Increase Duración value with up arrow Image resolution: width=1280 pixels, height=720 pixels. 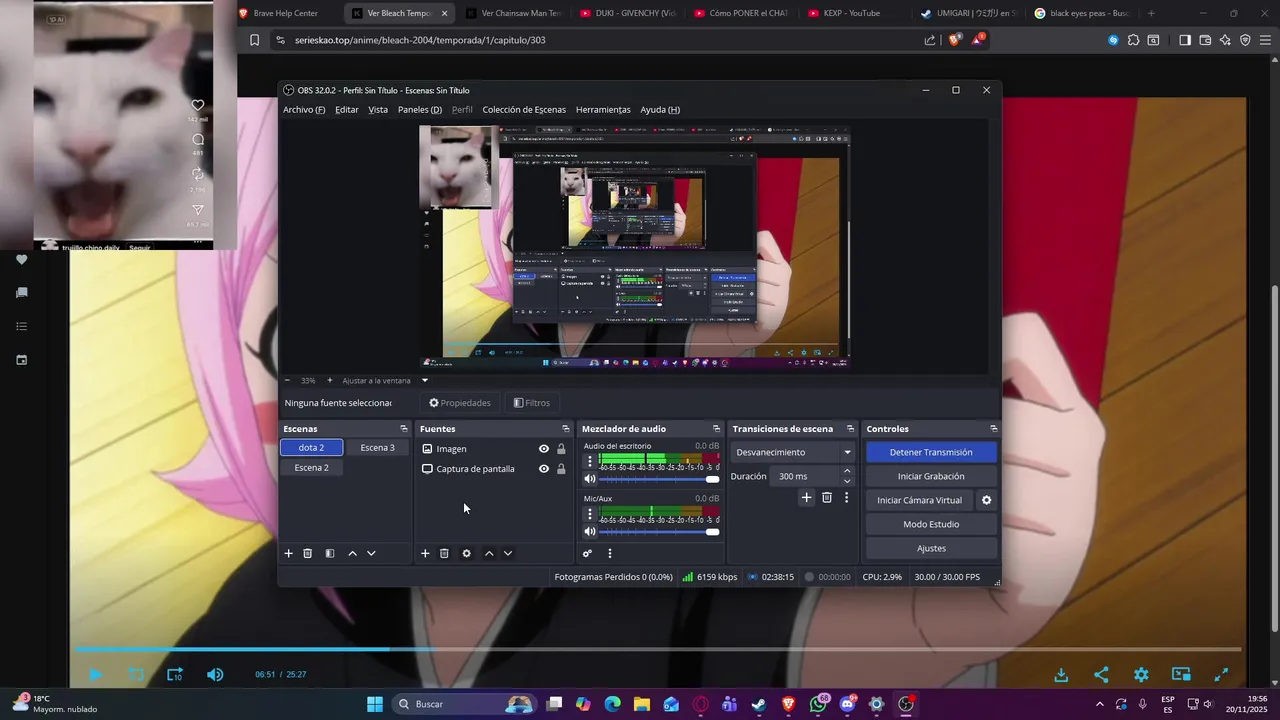click(x=847, y=471)
